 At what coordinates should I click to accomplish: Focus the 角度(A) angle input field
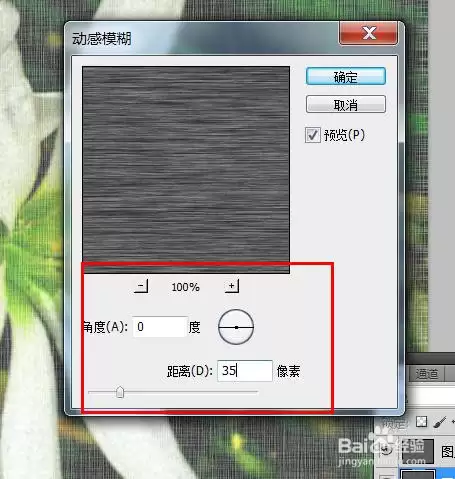click(x=160, y=327)
